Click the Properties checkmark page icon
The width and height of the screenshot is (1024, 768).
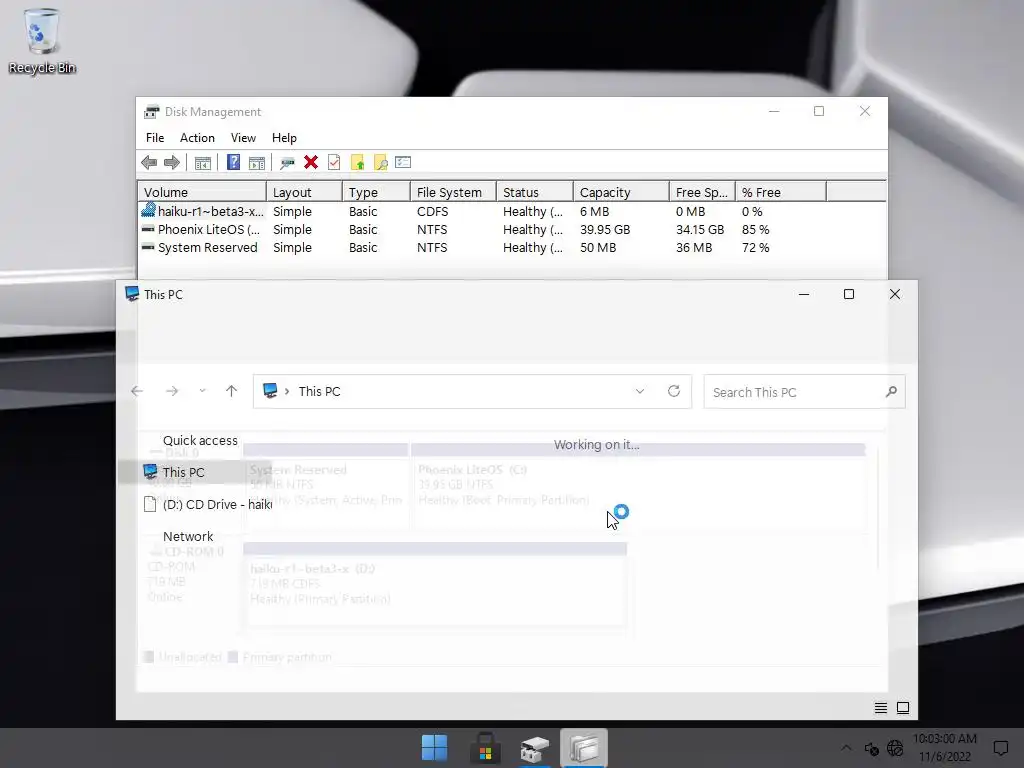334,163
